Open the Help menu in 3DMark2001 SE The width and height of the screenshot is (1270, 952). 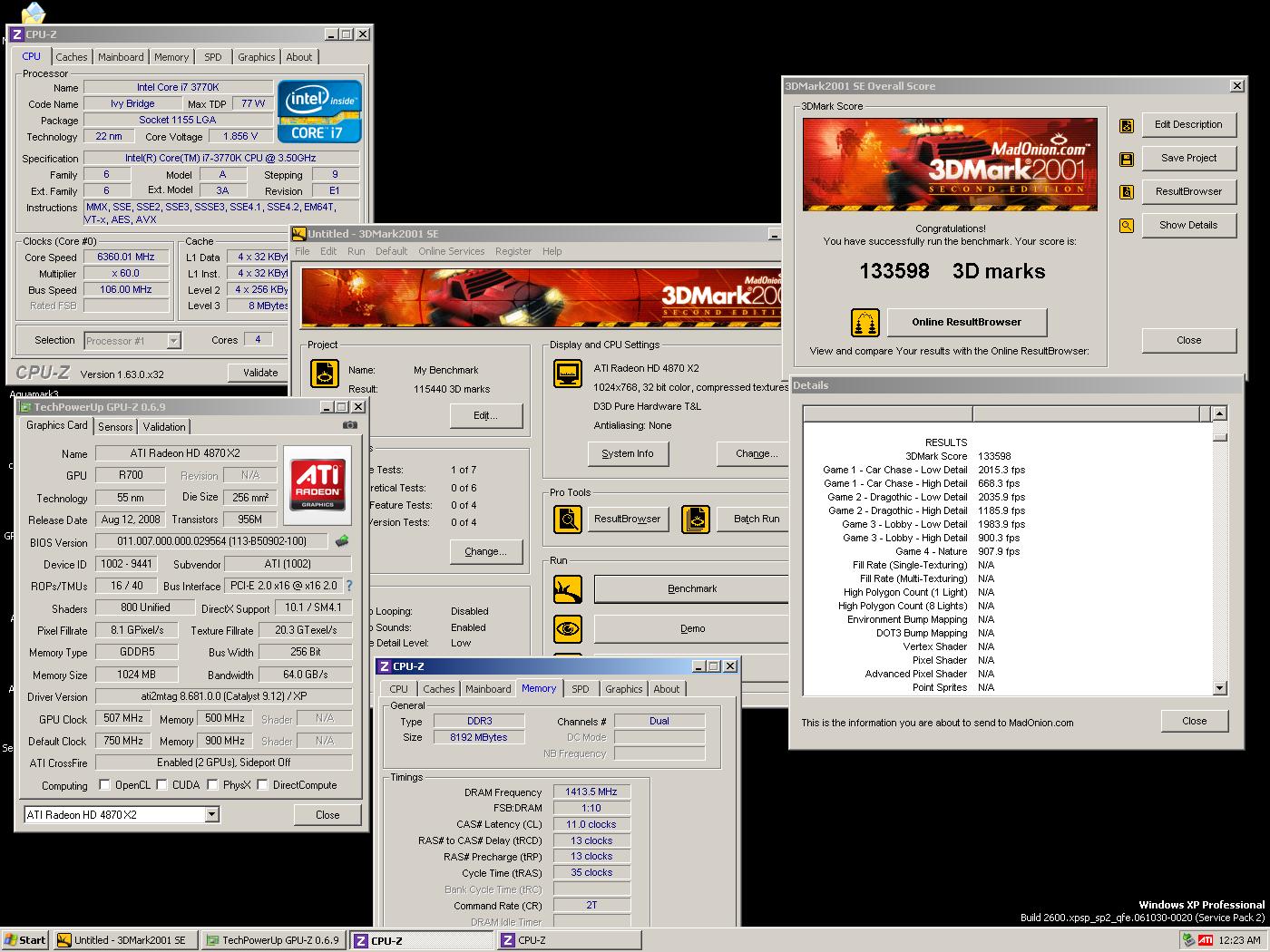point(552,251)
